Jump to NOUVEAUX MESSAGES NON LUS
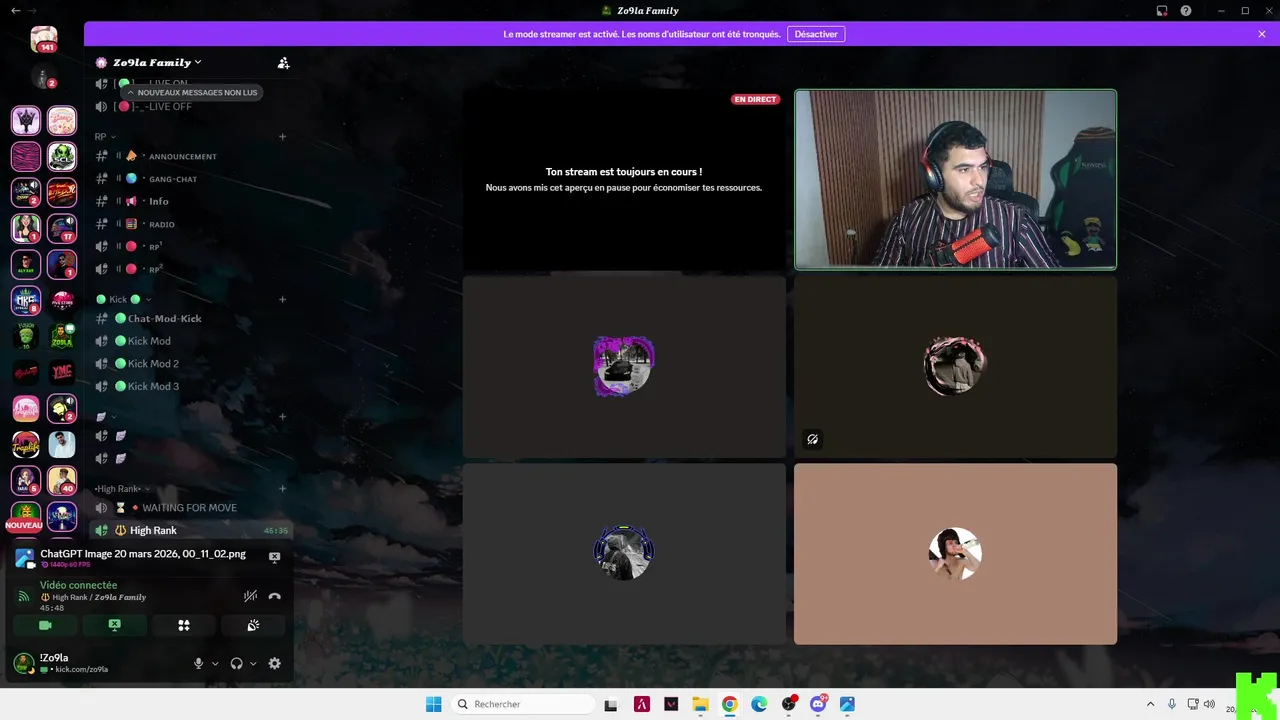The height and width of the screenshot is (720, 1280). (x=191, y=92)
